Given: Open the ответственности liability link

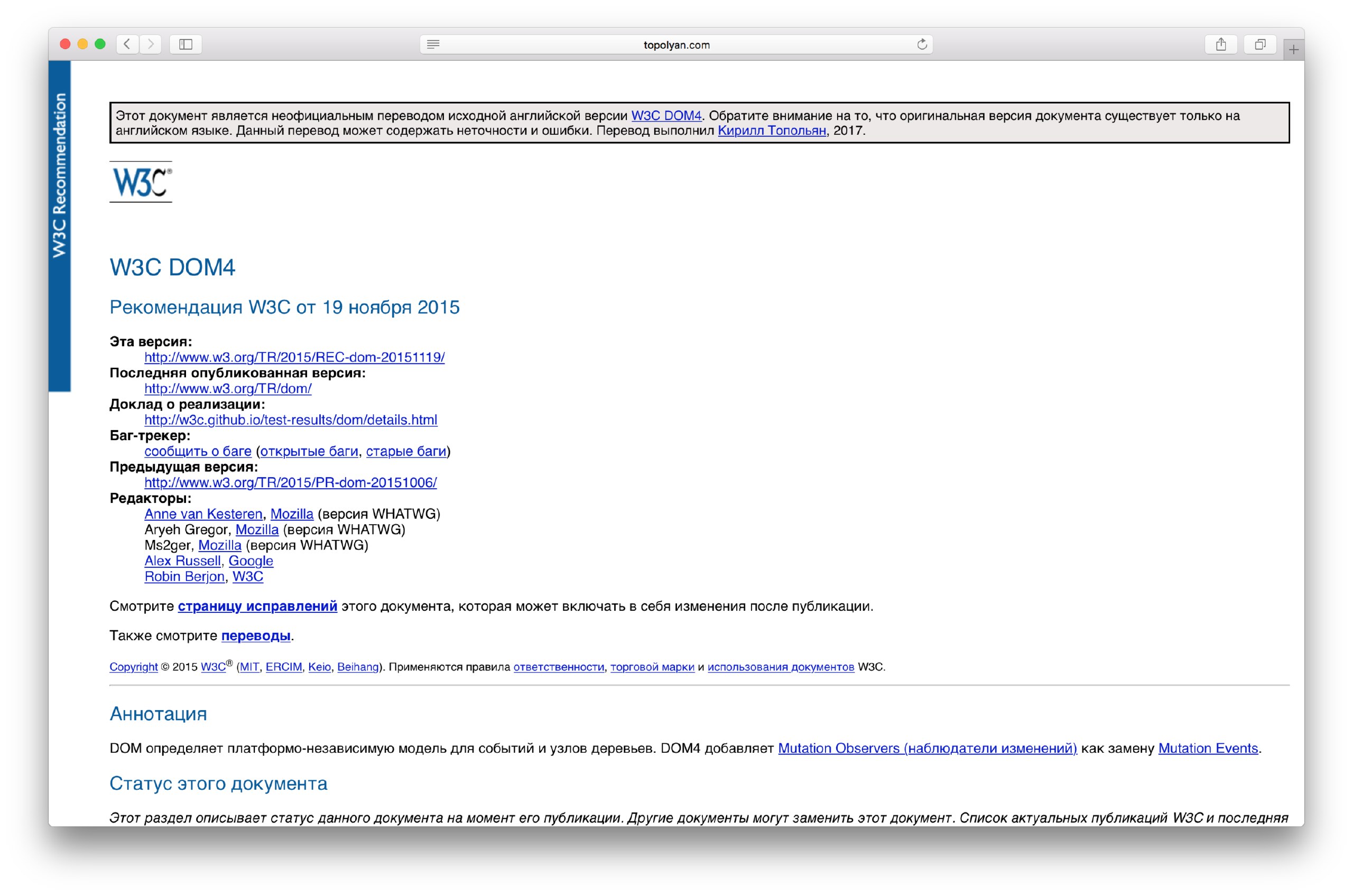Looking at the screenshot, I should pyautogui.click(x=559, y=667).
